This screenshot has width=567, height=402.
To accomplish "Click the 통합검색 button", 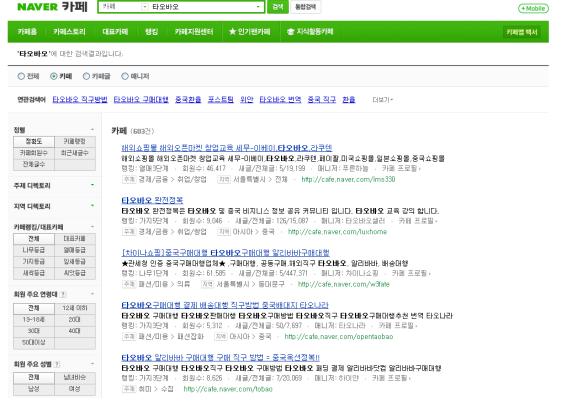I will (x=306, y=7).
